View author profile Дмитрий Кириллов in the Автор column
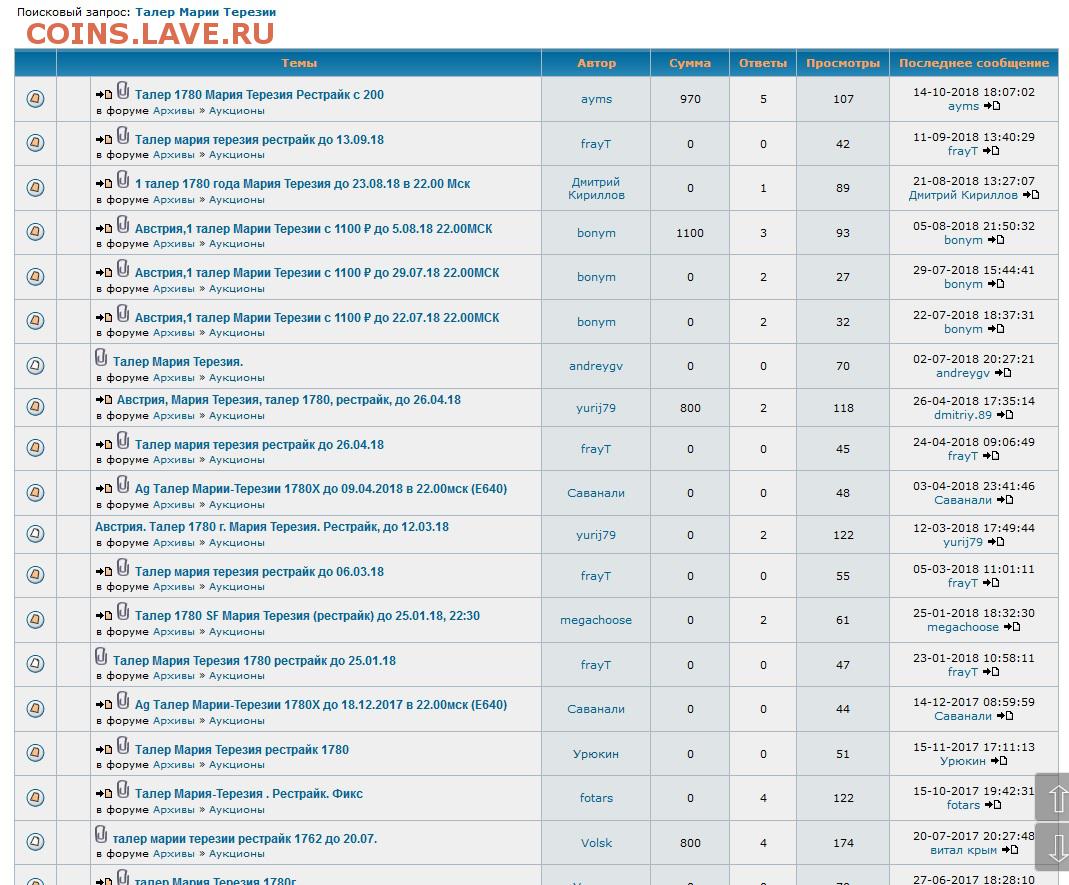 (x=597, y=188)
